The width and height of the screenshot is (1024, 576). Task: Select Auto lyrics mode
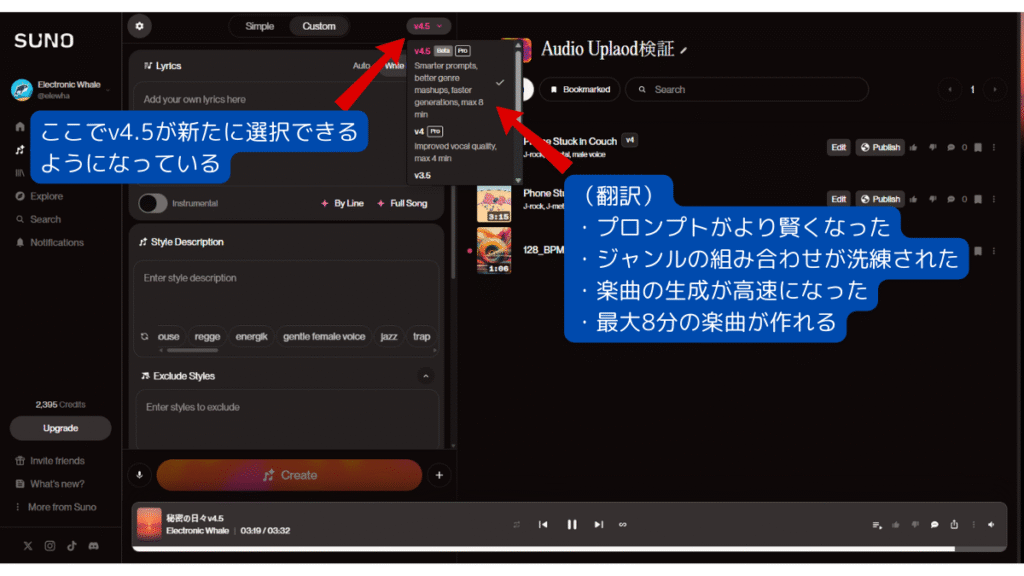pyautogui.click(x=361, y=66)
